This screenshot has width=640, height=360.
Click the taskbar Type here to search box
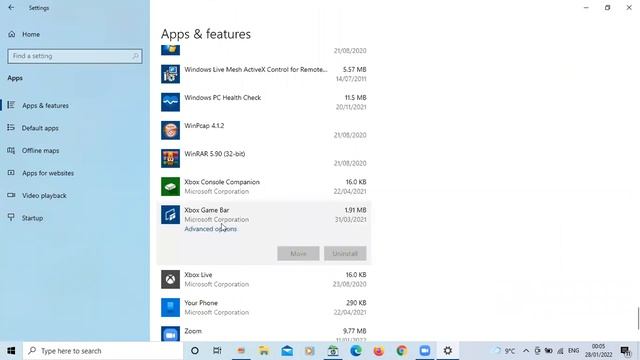tap(102, 351)
